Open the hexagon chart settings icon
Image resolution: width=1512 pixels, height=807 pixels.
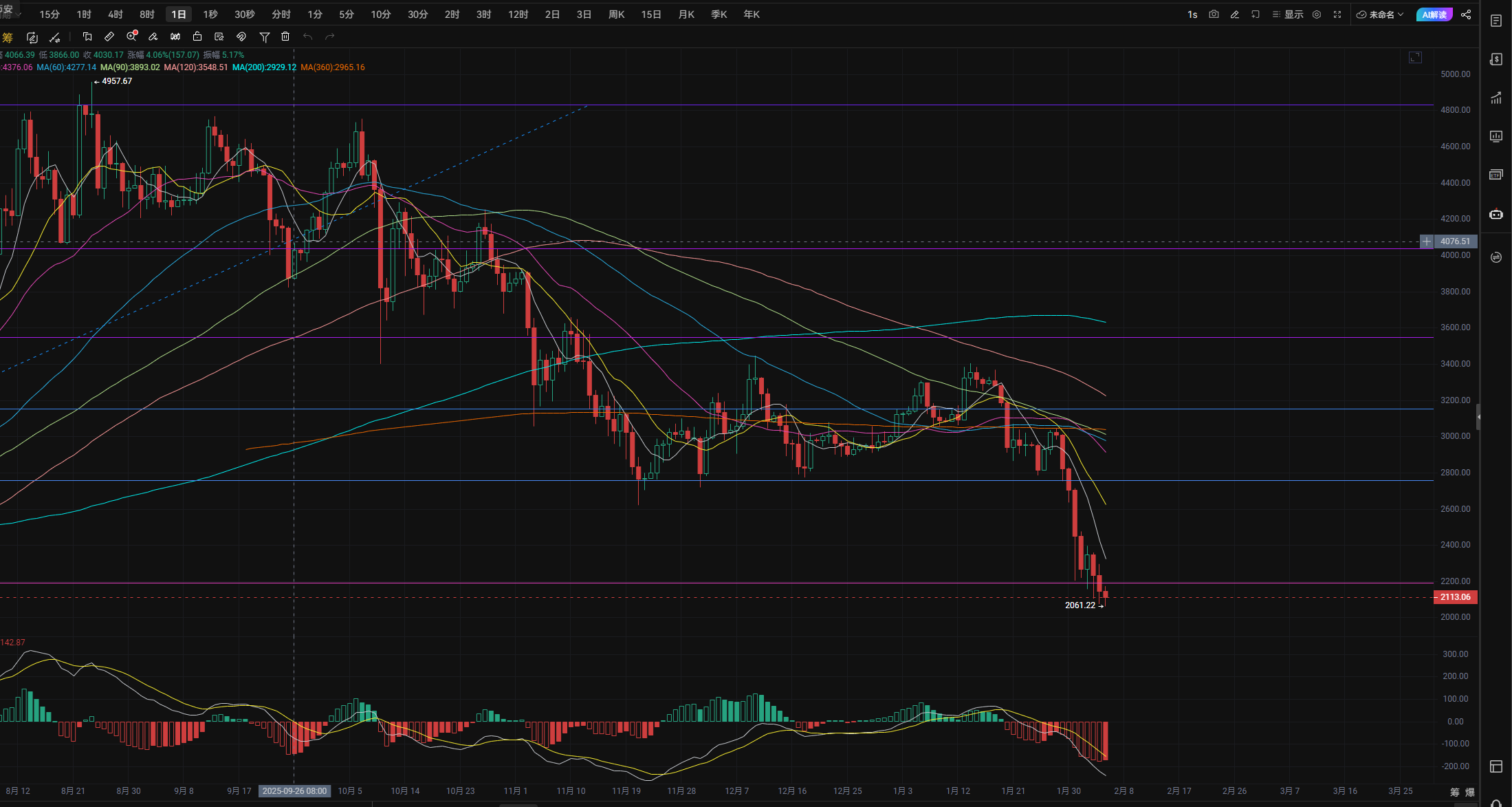1317,14
